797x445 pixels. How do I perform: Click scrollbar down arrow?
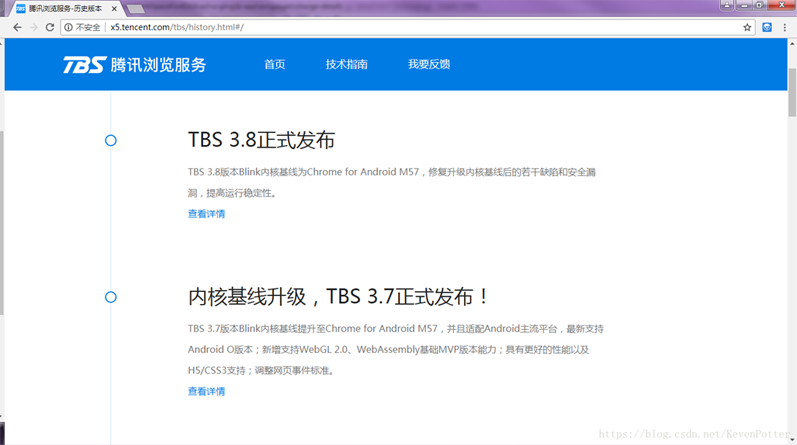pos(792,440)
